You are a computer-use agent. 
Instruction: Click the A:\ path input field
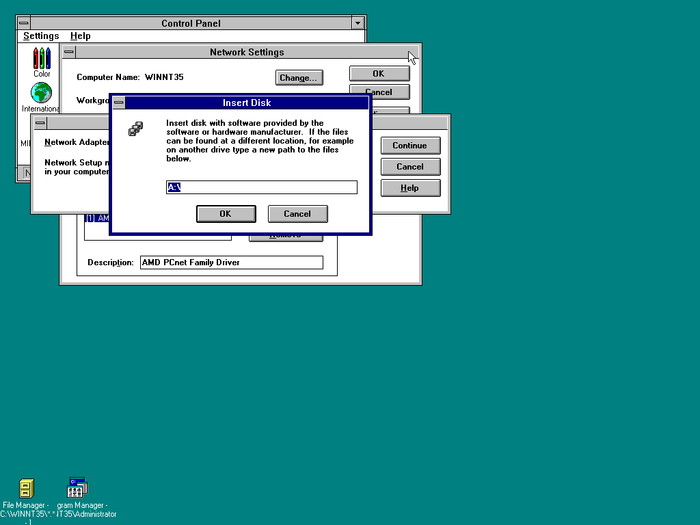coord(261,187)
